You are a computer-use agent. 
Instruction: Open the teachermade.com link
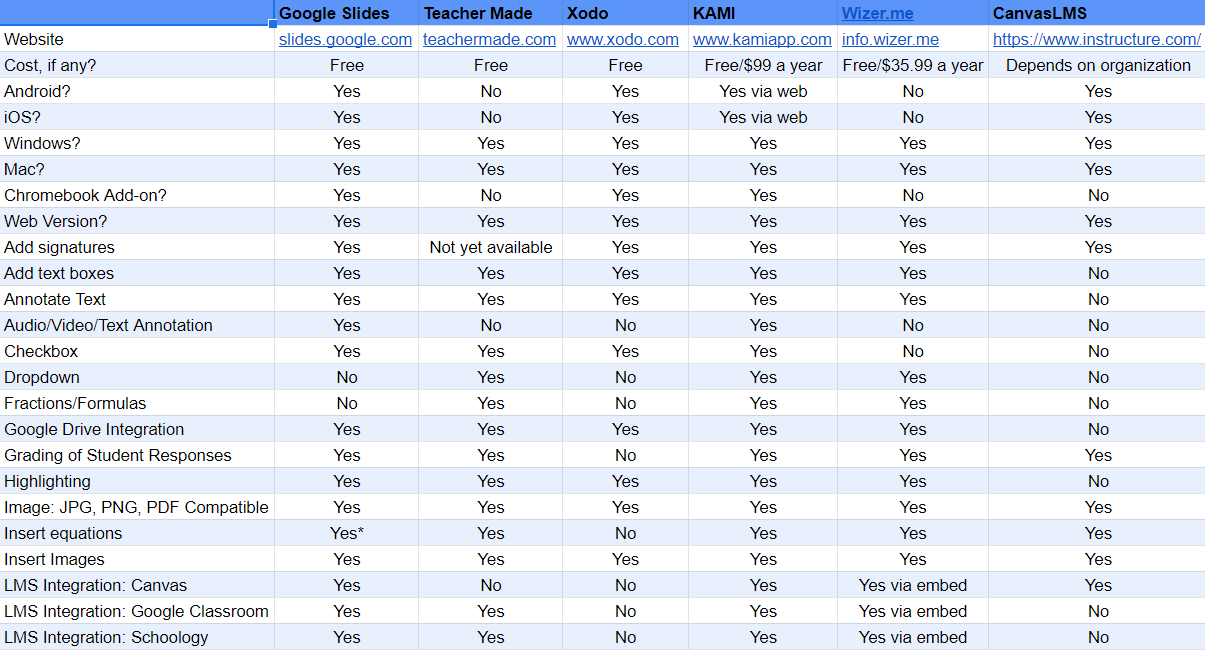(x=489, y=39)
